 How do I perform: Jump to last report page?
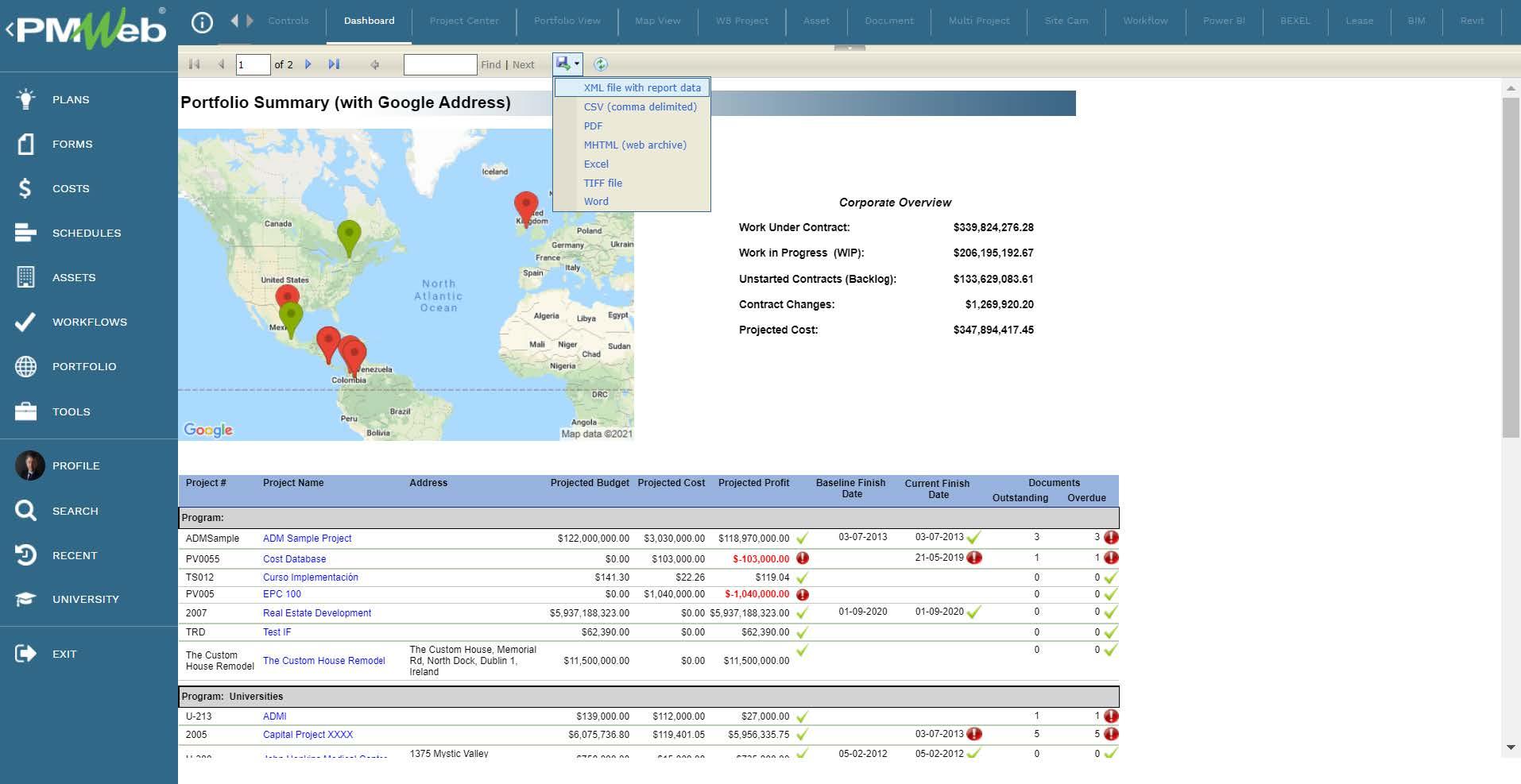coord(334,64)
